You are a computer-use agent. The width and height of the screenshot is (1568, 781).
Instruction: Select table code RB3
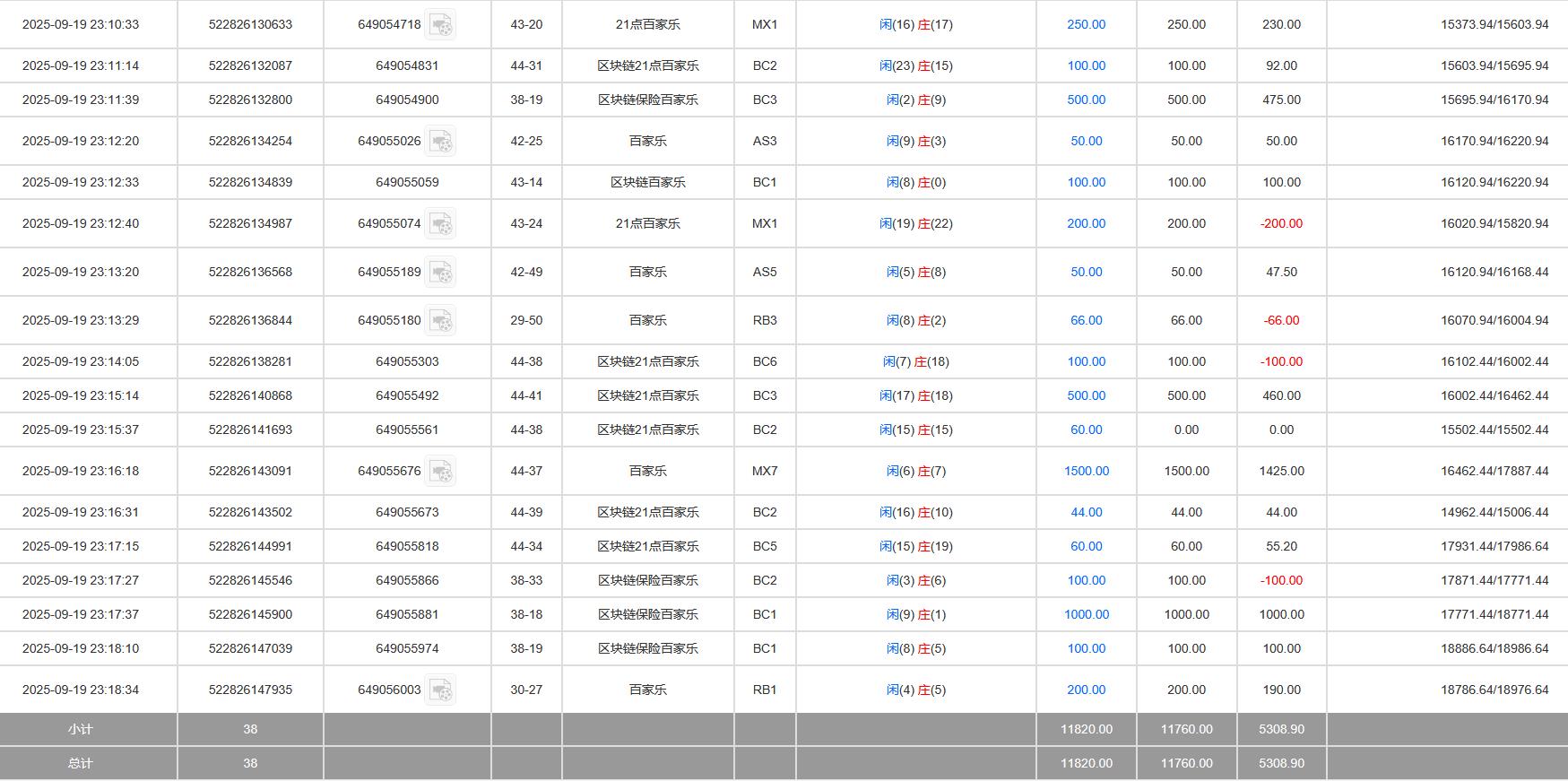tap(765, 320)
